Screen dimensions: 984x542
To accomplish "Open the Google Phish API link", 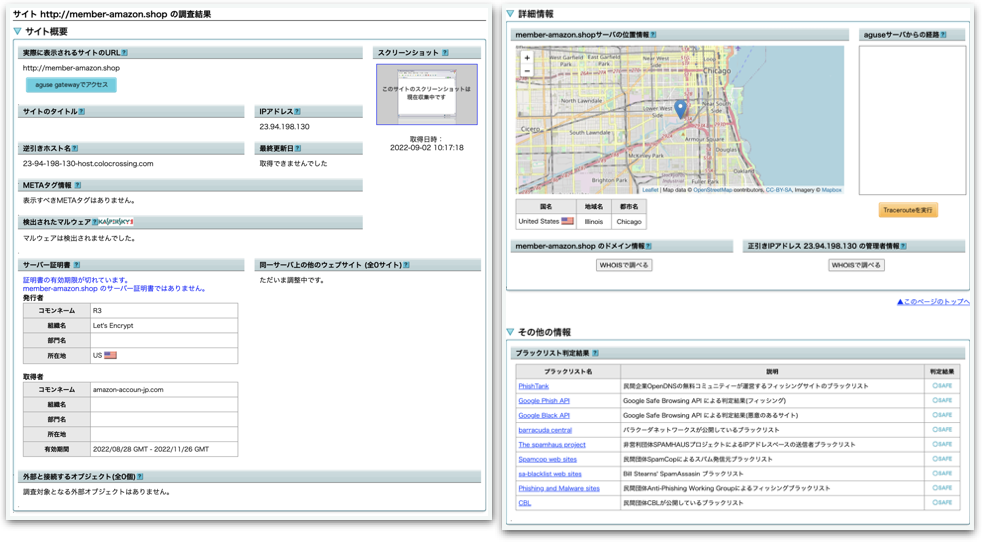I will (544, 401).
